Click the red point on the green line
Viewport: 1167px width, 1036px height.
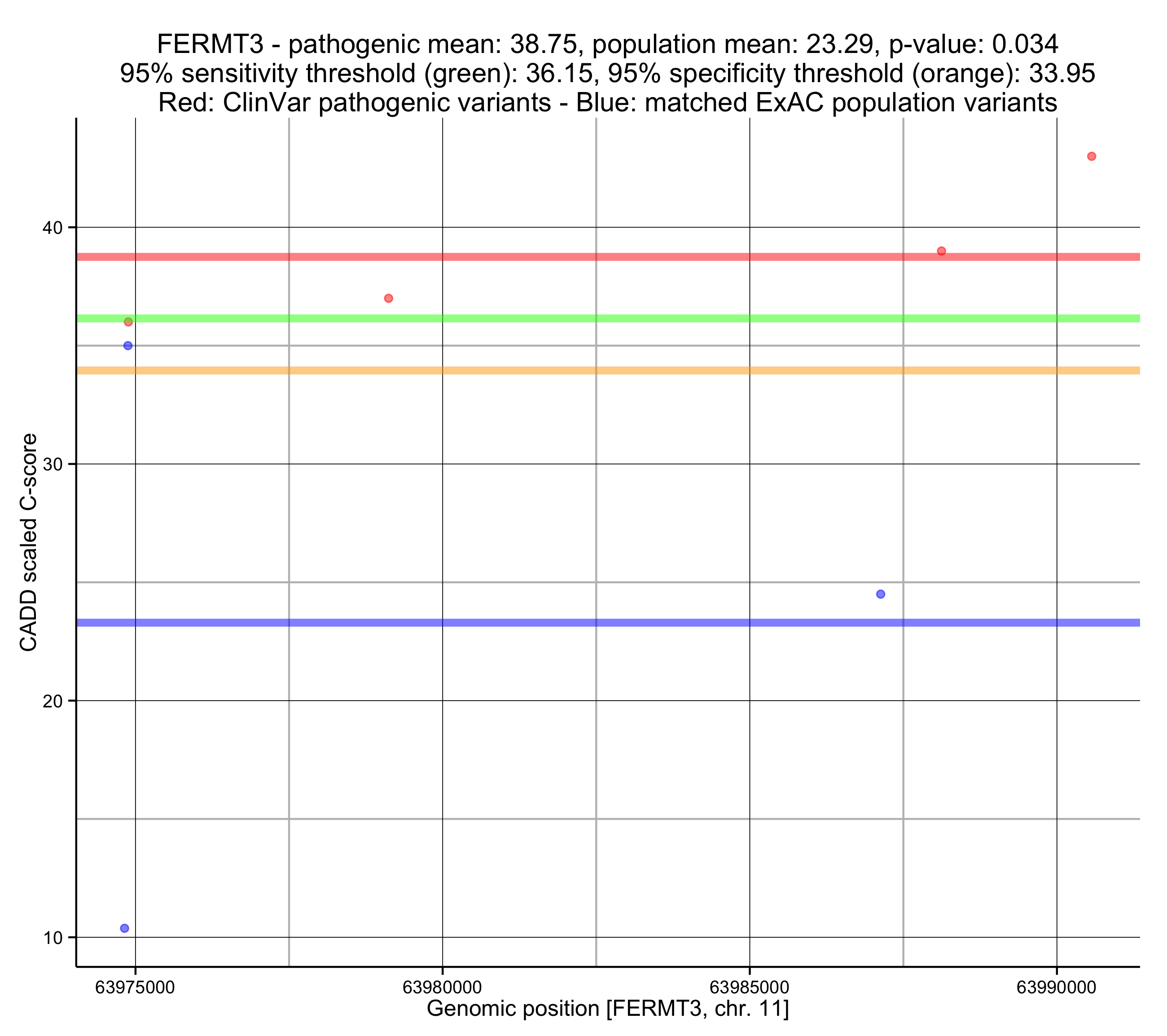[128, 322]
